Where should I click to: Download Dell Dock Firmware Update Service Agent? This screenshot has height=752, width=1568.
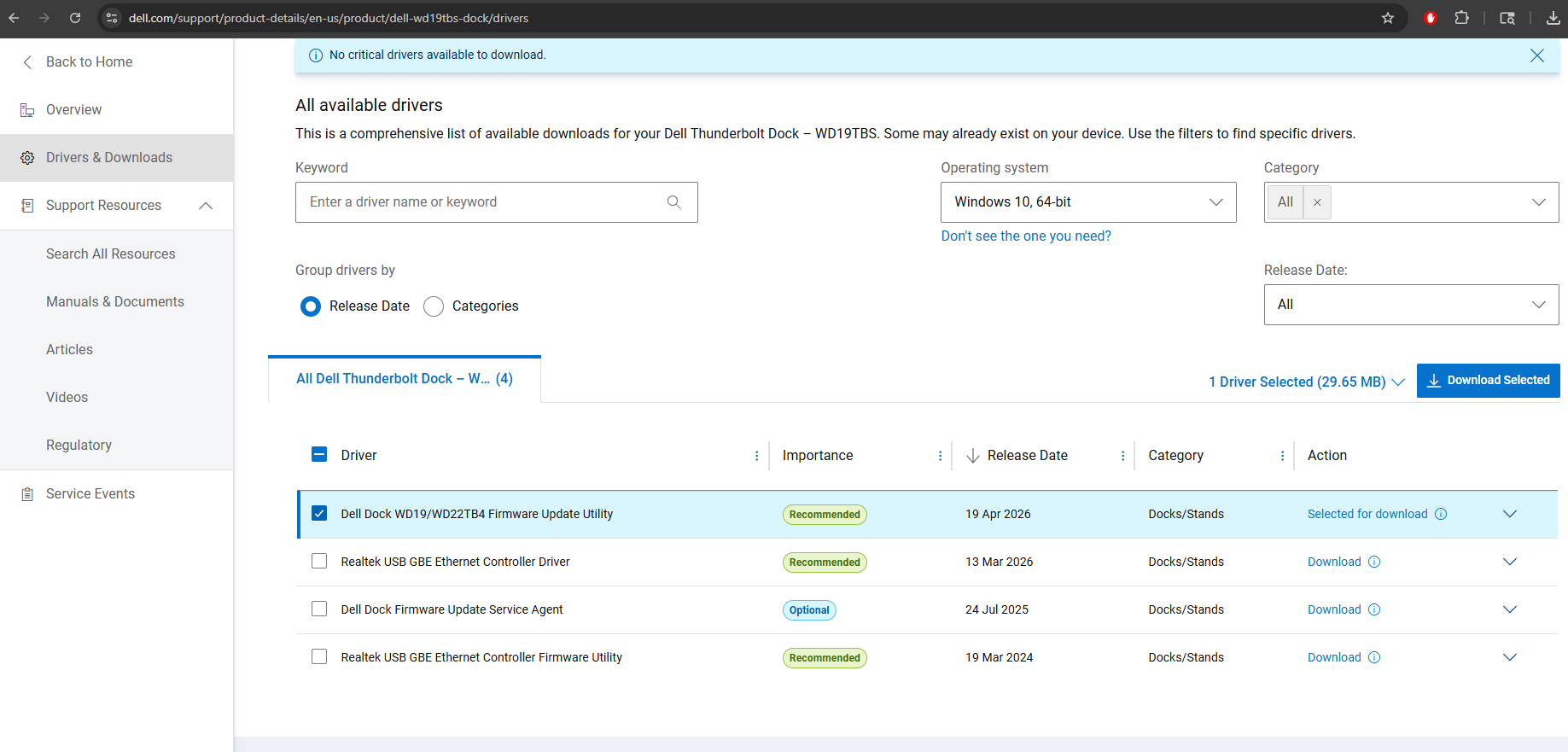1334,609
